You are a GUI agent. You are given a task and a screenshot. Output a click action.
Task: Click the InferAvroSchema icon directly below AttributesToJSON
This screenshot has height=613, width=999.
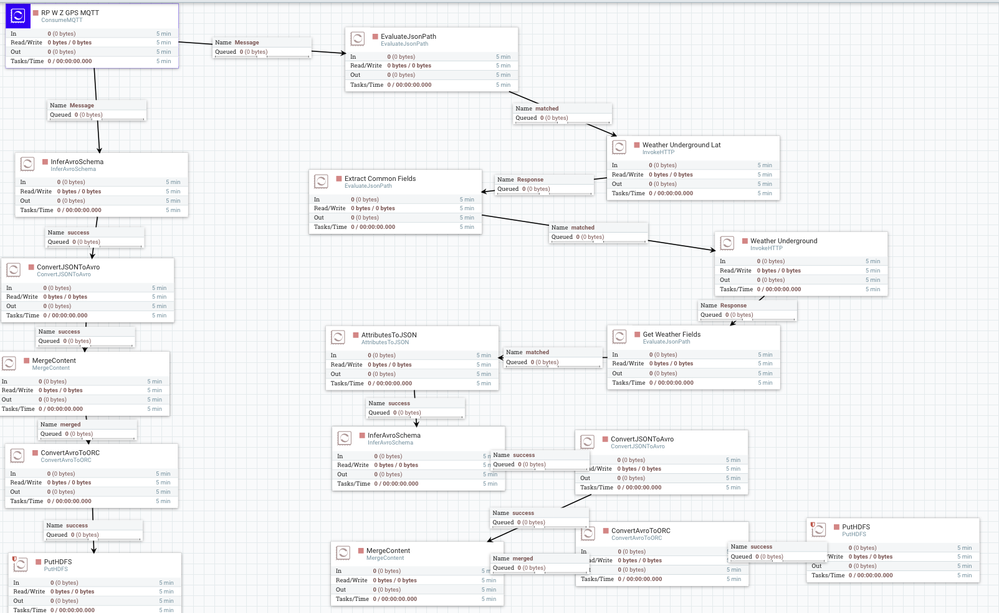pos(345,438)
